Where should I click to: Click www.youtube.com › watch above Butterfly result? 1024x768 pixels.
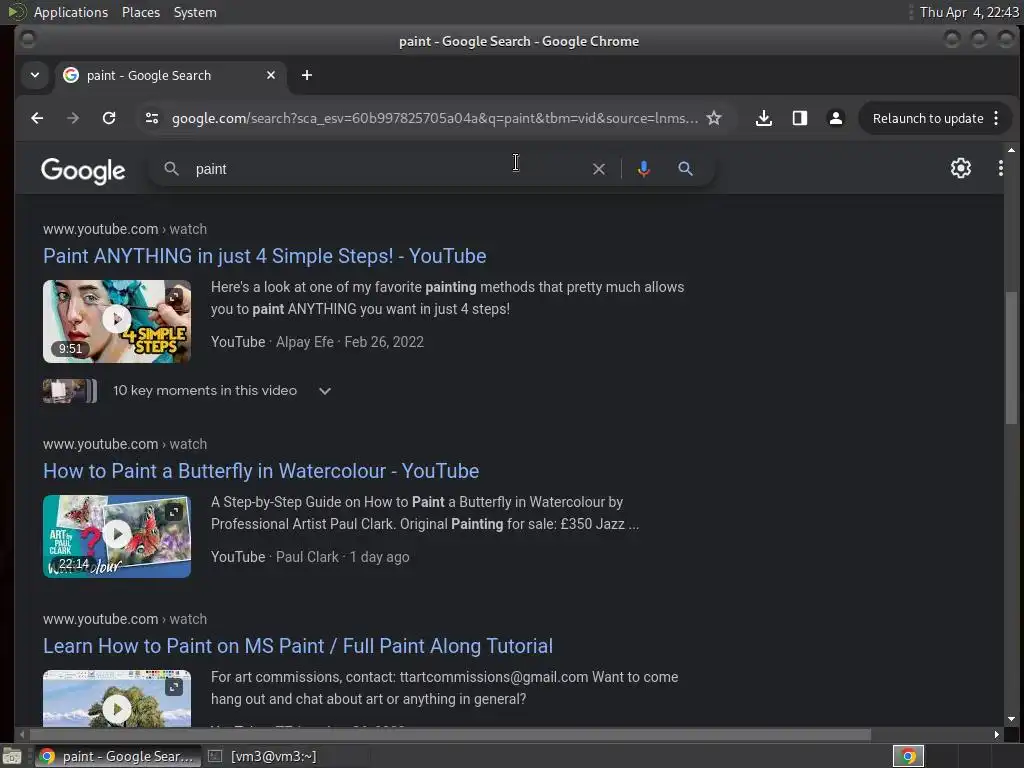(x=125, y=444)
